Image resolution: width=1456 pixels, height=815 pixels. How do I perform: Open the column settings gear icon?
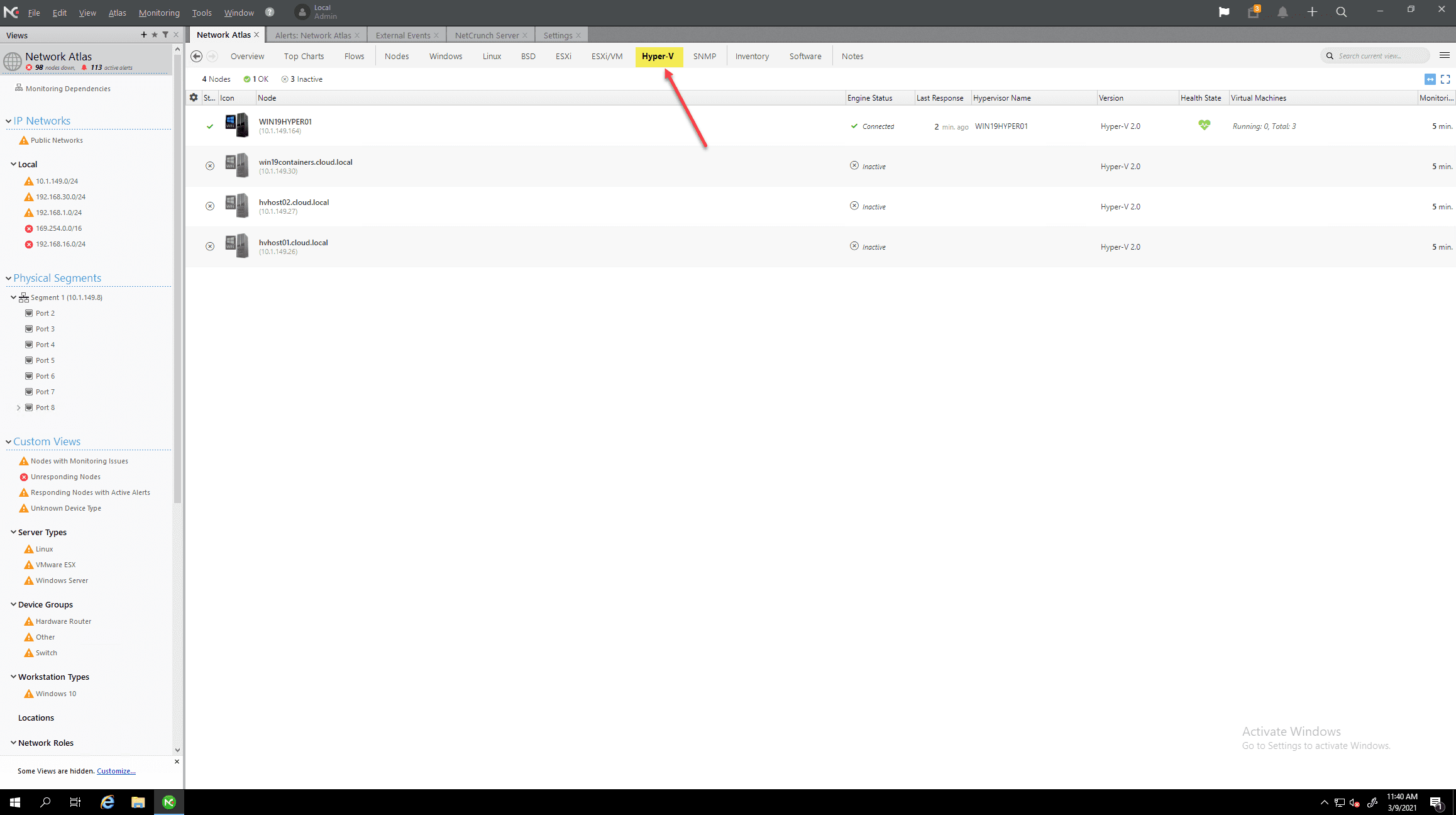194,97
